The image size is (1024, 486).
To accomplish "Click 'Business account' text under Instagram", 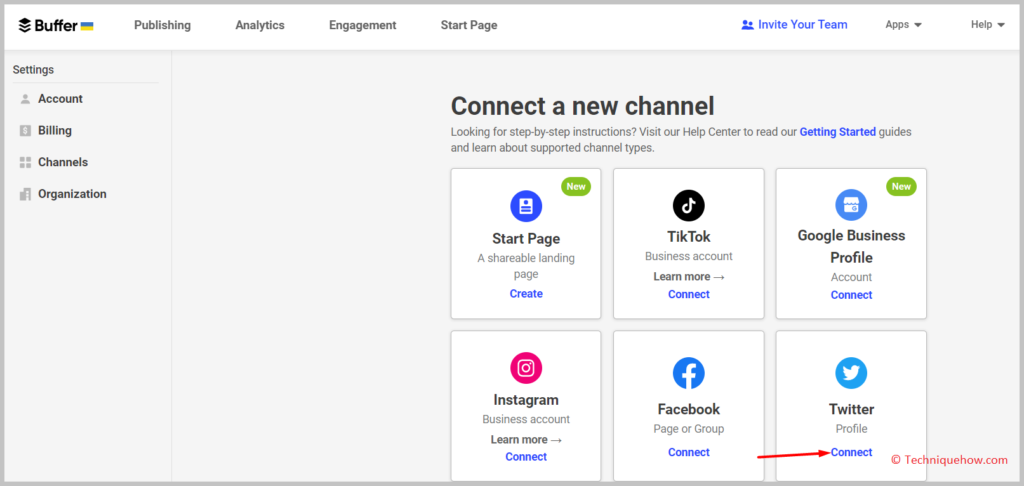I will 526,419.
